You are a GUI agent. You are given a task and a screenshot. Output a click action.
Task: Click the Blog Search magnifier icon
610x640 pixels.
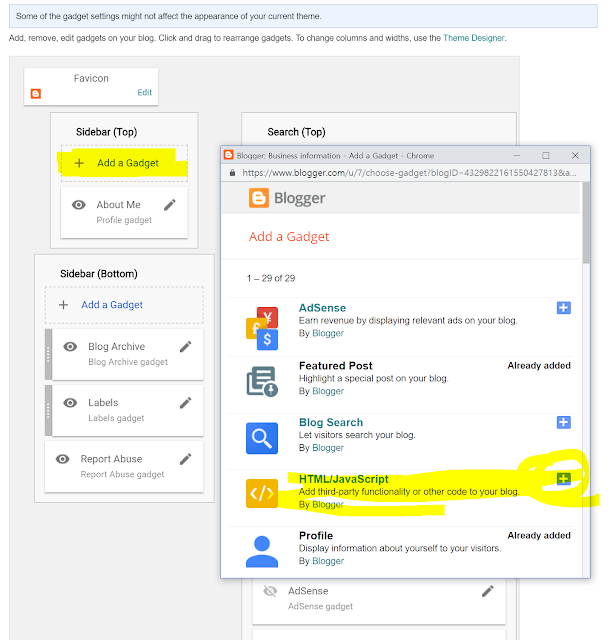pyautogui.click(x=262, y=438)
